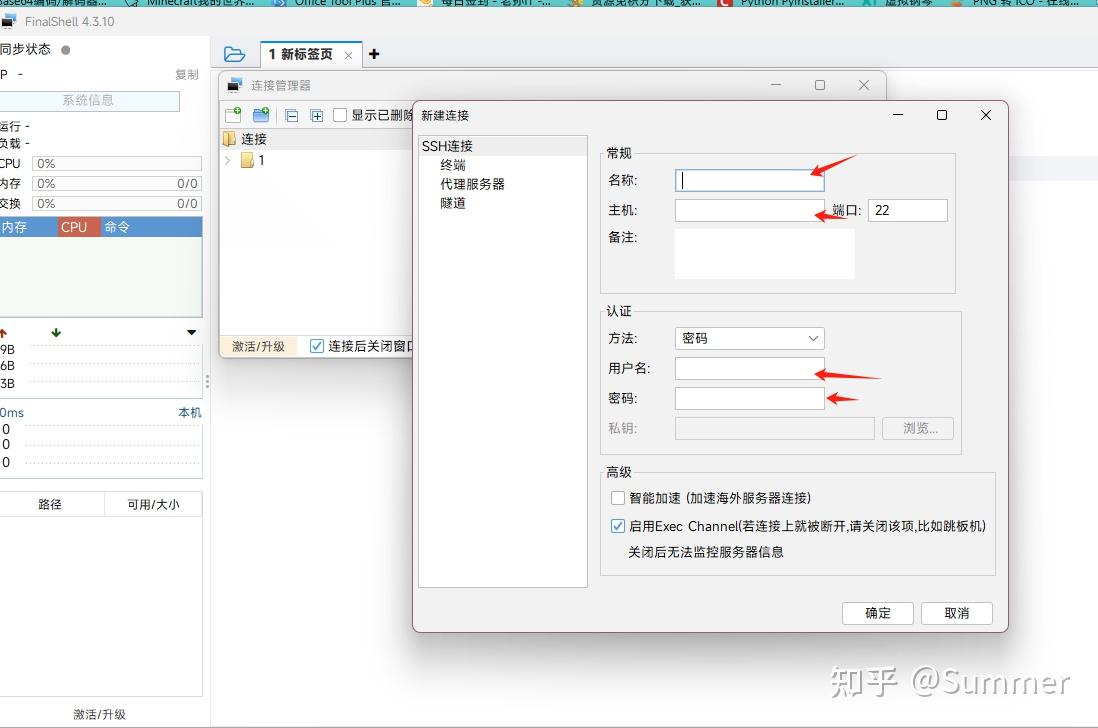This screenshot has width=1098, height=728.
Task: Click the 浏览 button next to 私钥
Action: pyautogui.click(x=917, y=428)
